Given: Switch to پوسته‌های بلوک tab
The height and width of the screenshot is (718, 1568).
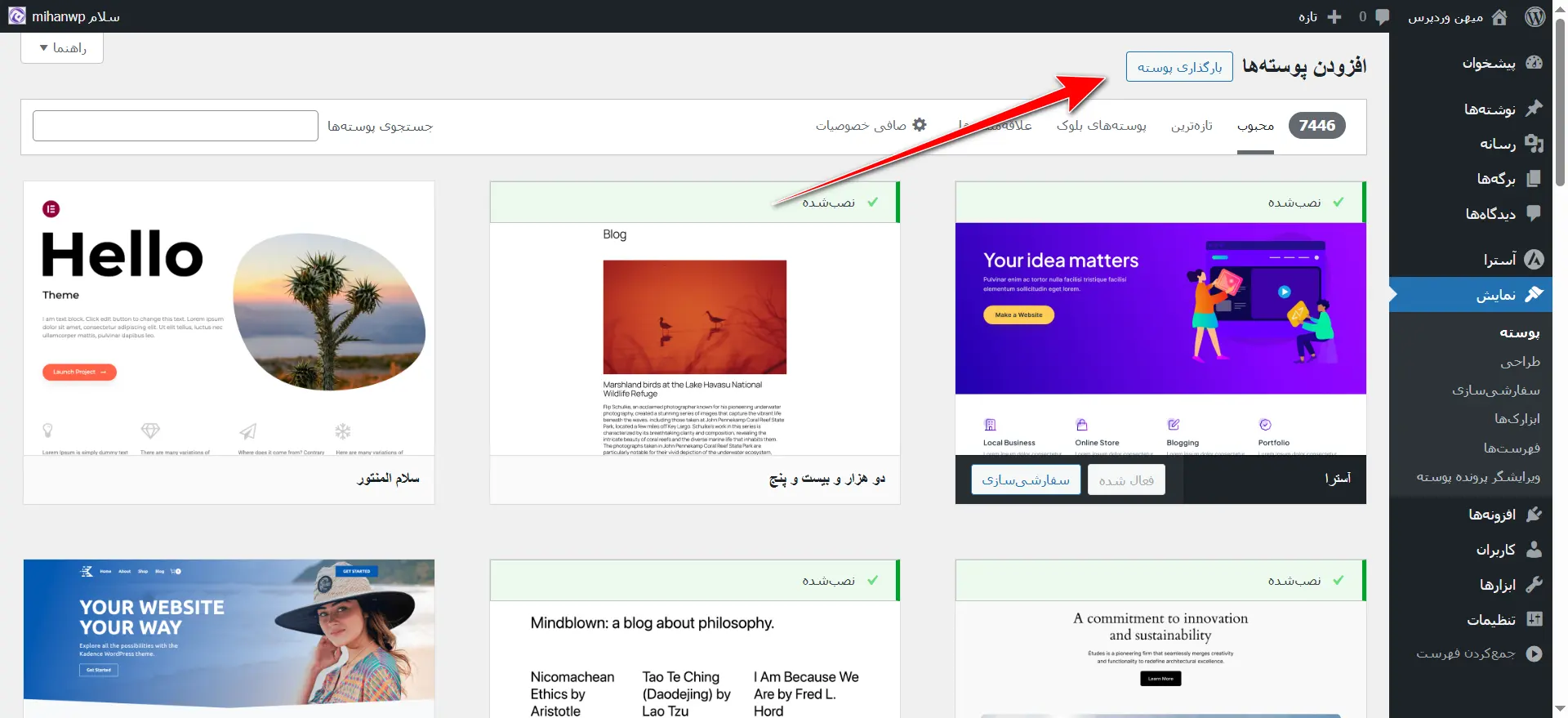Looking at the screenshot, I should pos(1101,126).
